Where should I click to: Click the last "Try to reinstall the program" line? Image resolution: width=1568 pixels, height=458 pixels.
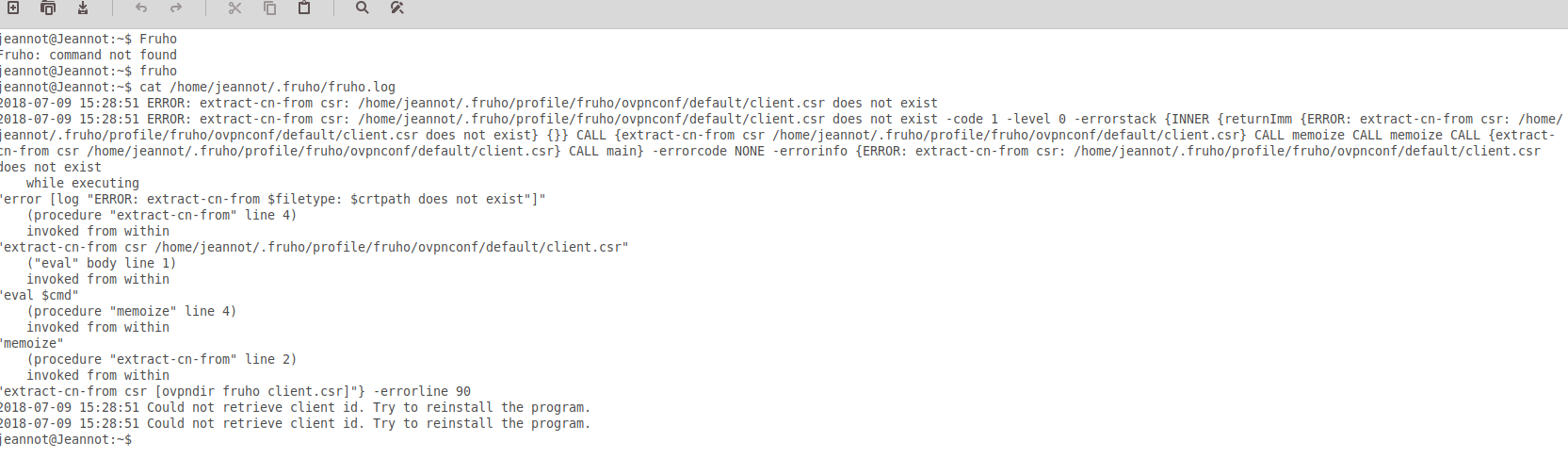(481, 423)
